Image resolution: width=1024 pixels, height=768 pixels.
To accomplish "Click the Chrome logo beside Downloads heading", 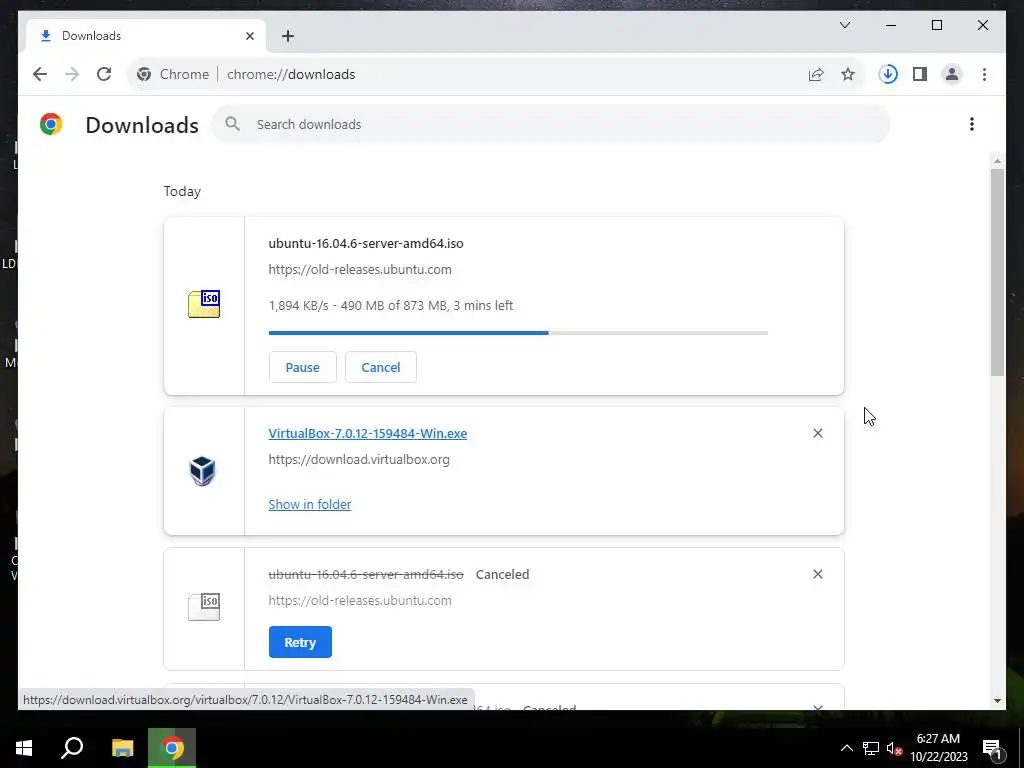I will [x=51, y=124].
